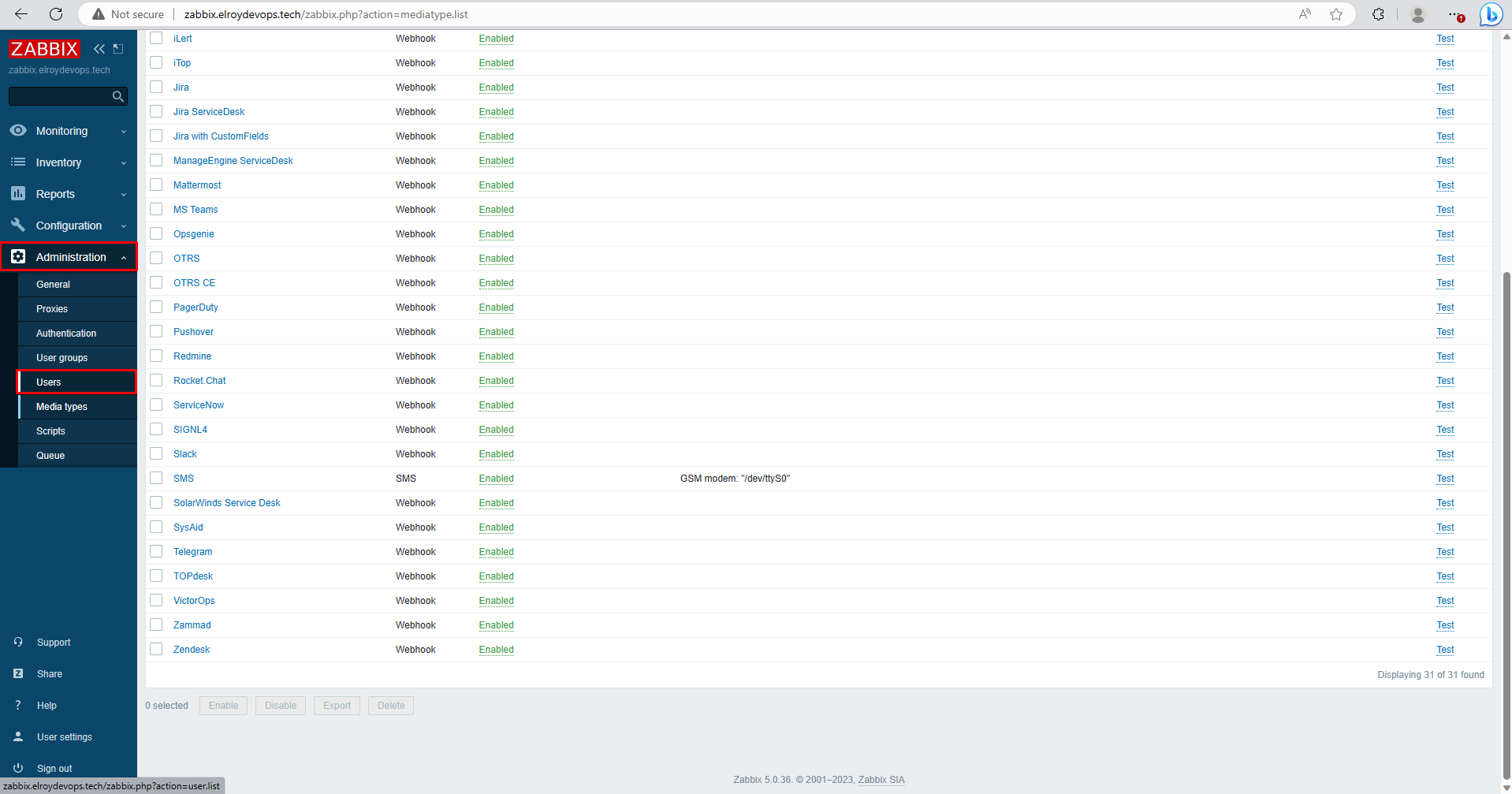The width and height of the screenshot is (1512, 794).
Task: Click the Enable button
Action: point(223,706)
